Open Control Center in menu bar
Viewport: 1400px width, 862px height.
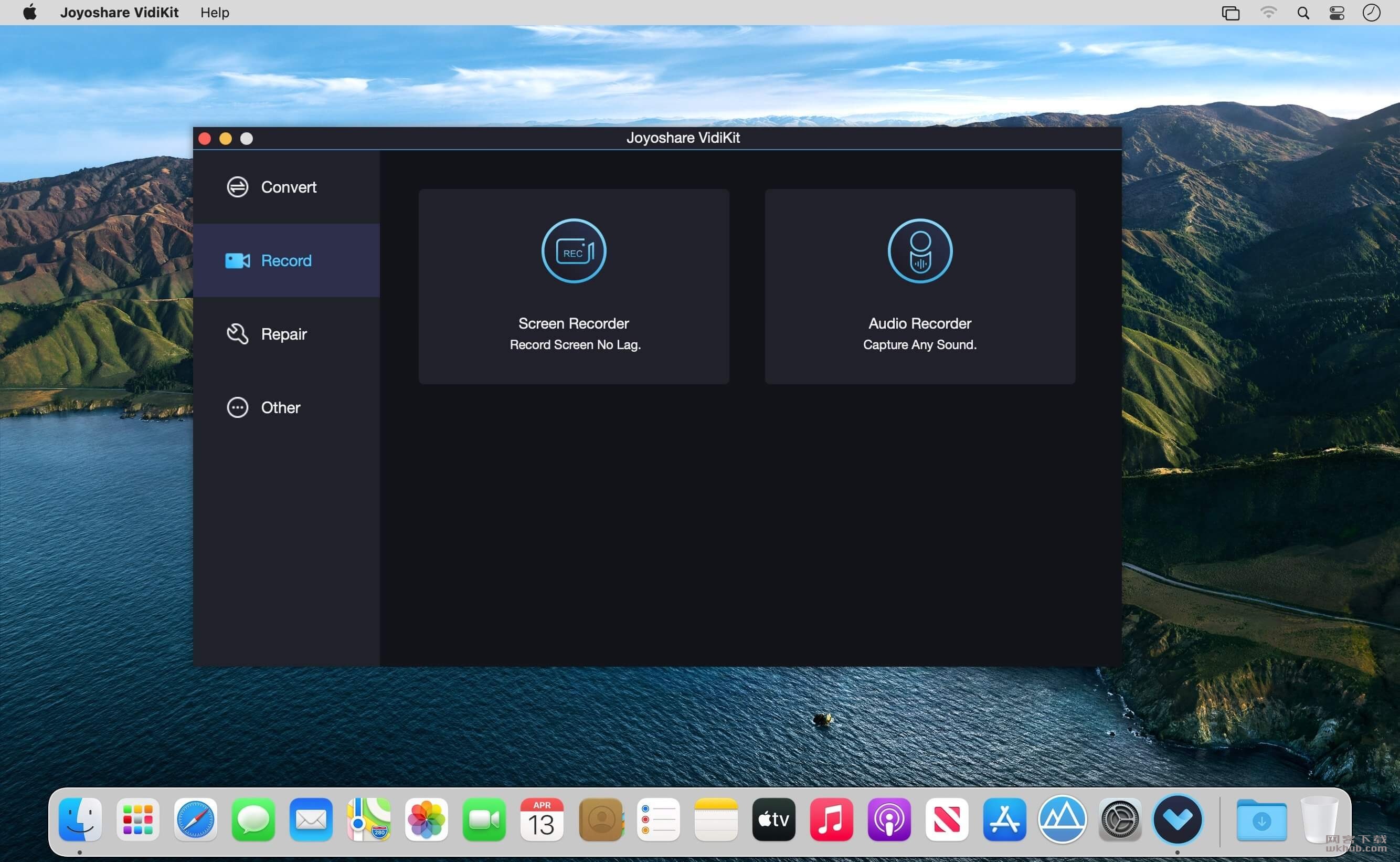coord(1337,13)
